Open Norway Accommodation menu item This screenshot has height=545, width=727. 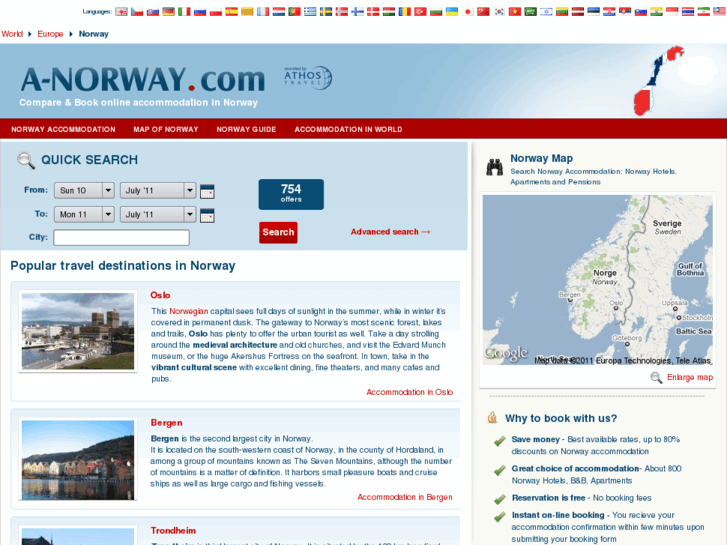64,129
